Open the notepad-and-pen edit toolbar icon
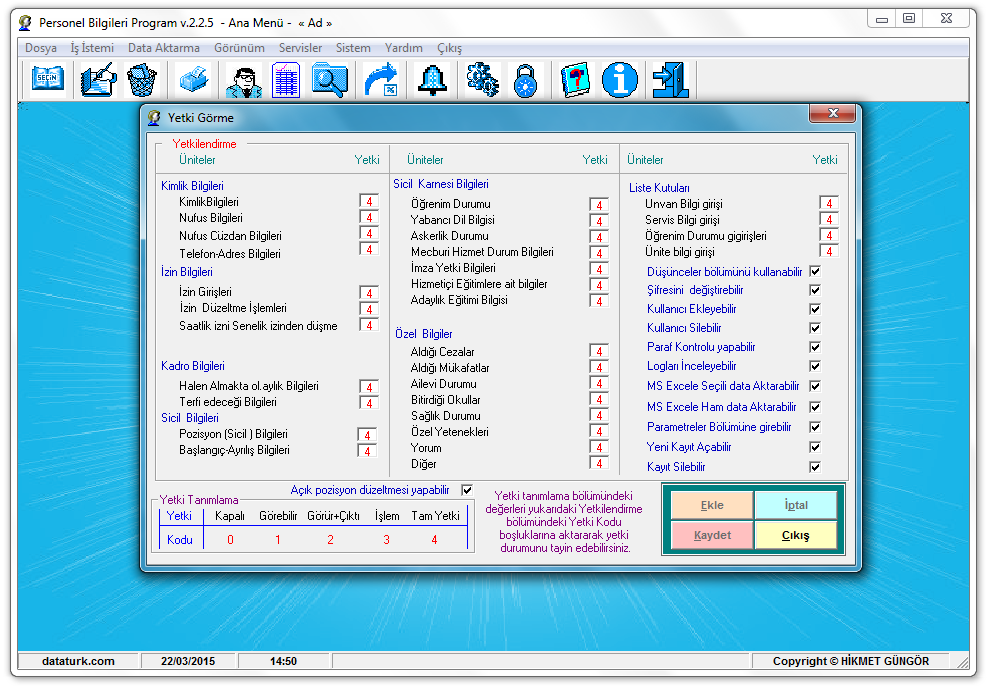987x687 pixels. point(98,79)
